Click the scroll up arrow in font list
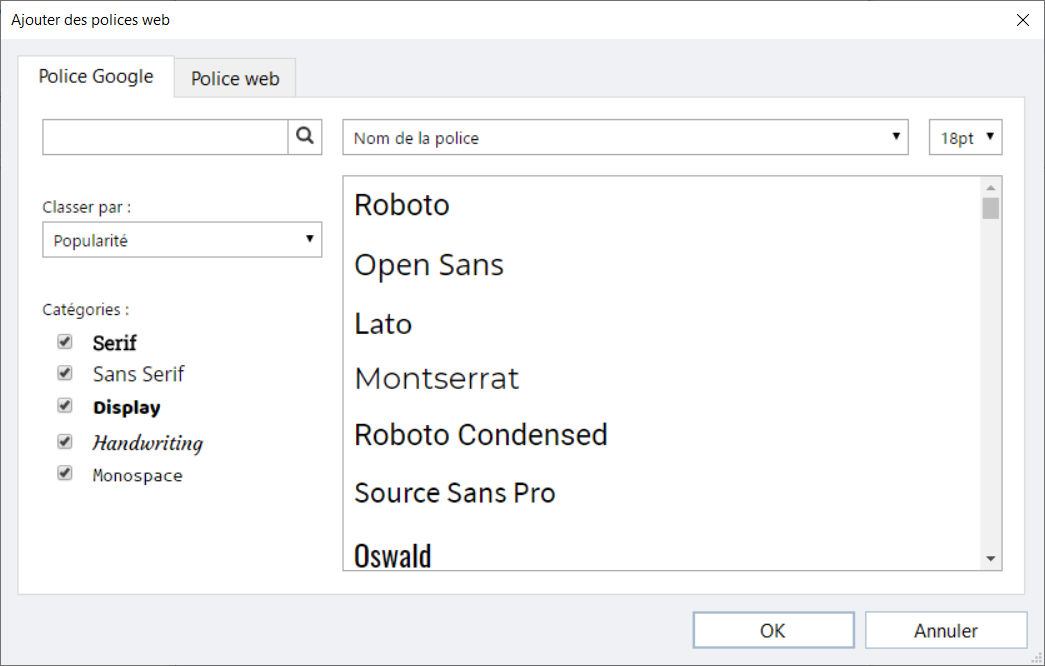 tap(991, 187)
